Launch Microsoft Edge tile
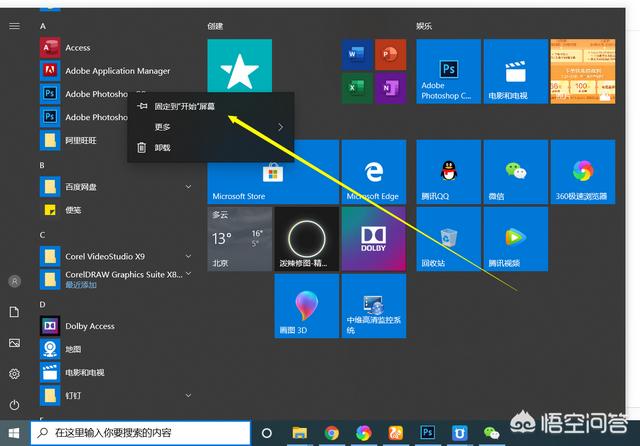 (374, 172)
